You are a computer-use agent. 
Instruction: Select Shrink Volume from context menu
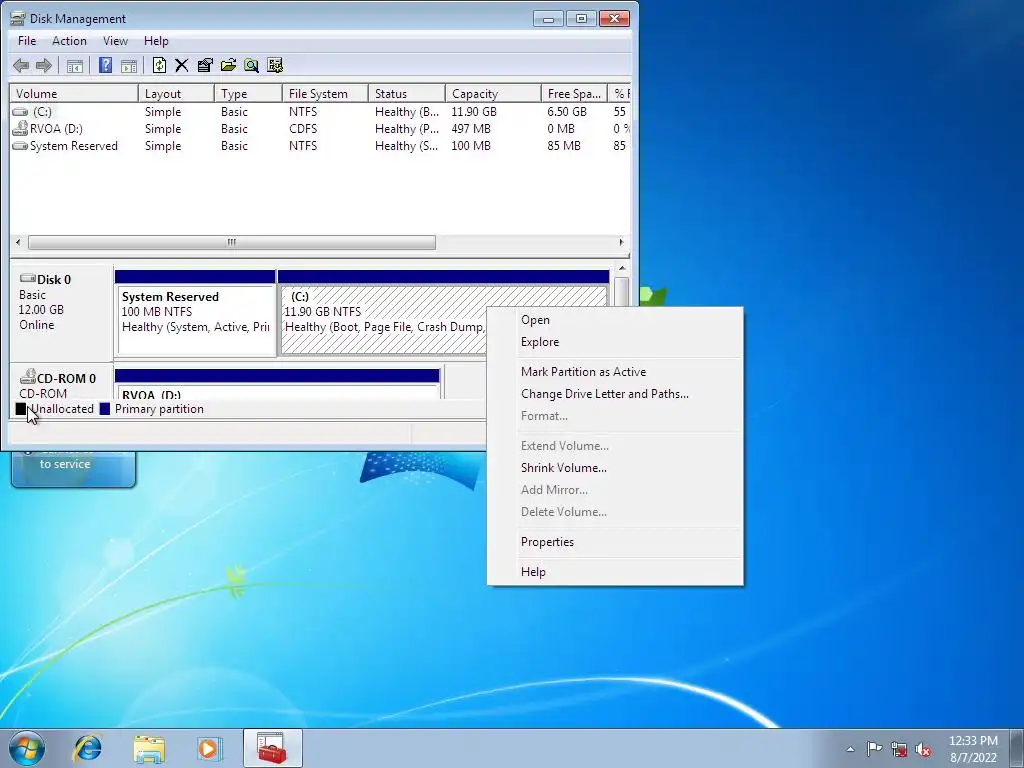click(615, 468)
